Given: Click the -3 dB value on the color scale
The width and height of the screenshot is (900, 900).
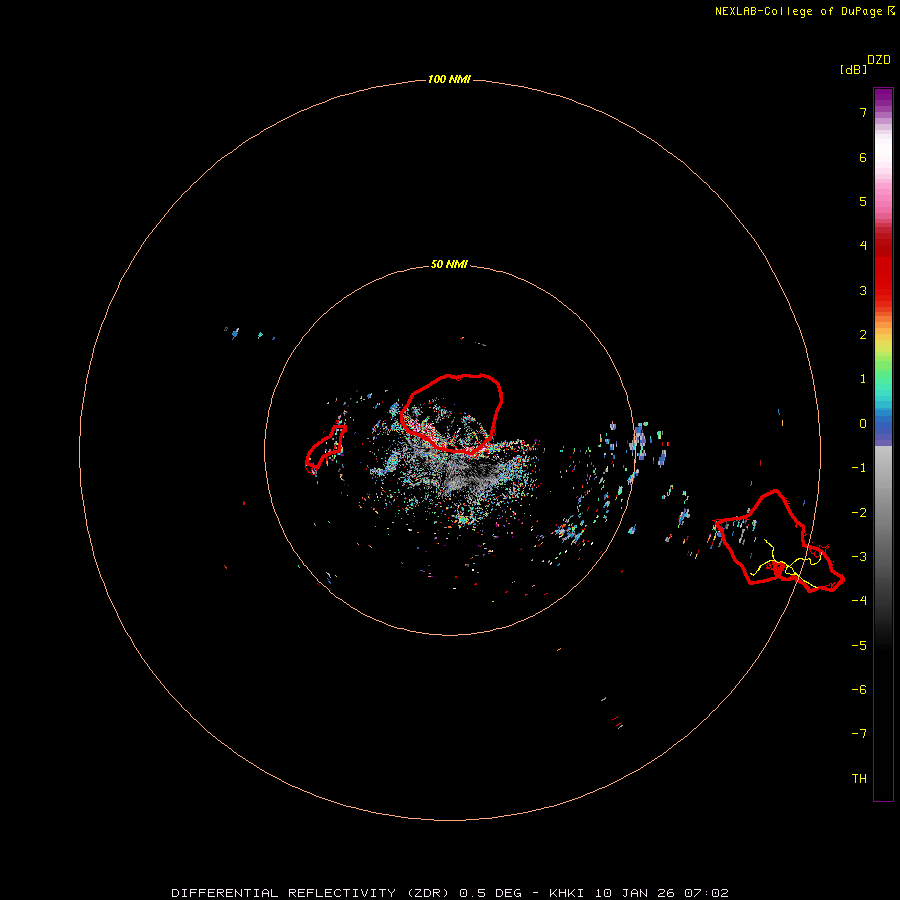Looking at the screenshot, I should [x=859, y=557].
